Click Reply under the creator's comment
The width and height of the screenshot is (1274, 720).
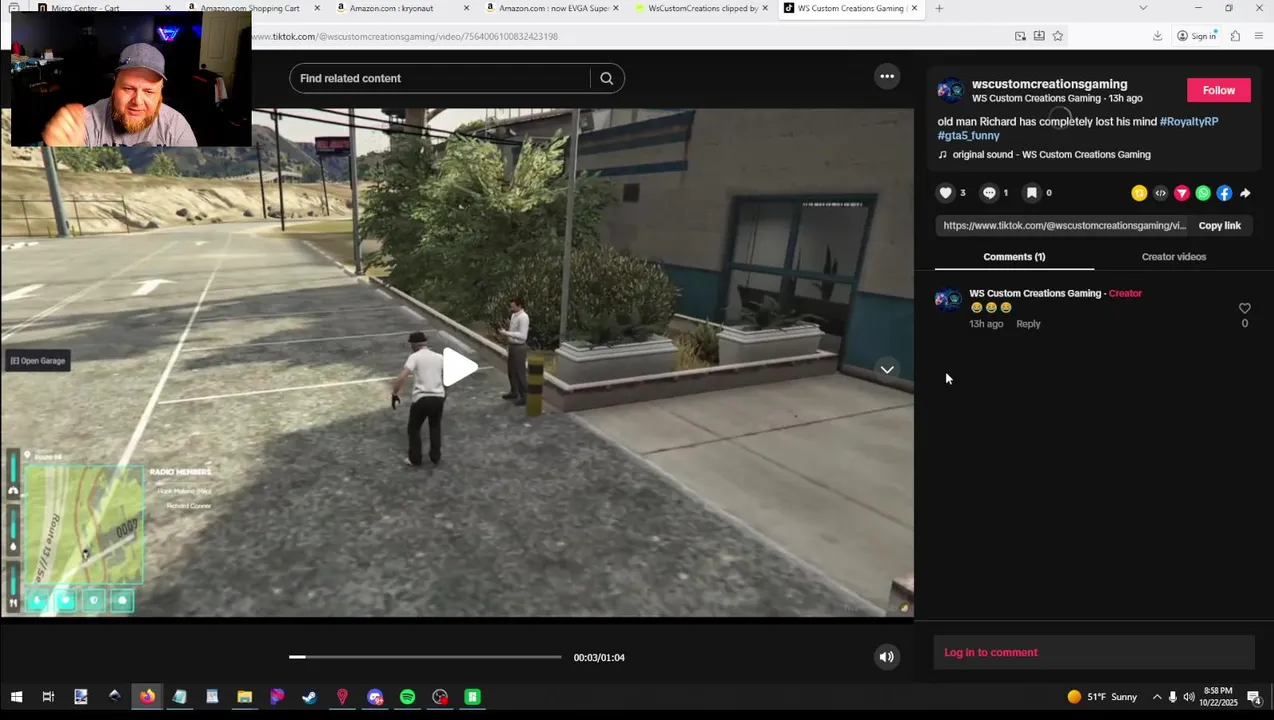(x=1028, y=324)
